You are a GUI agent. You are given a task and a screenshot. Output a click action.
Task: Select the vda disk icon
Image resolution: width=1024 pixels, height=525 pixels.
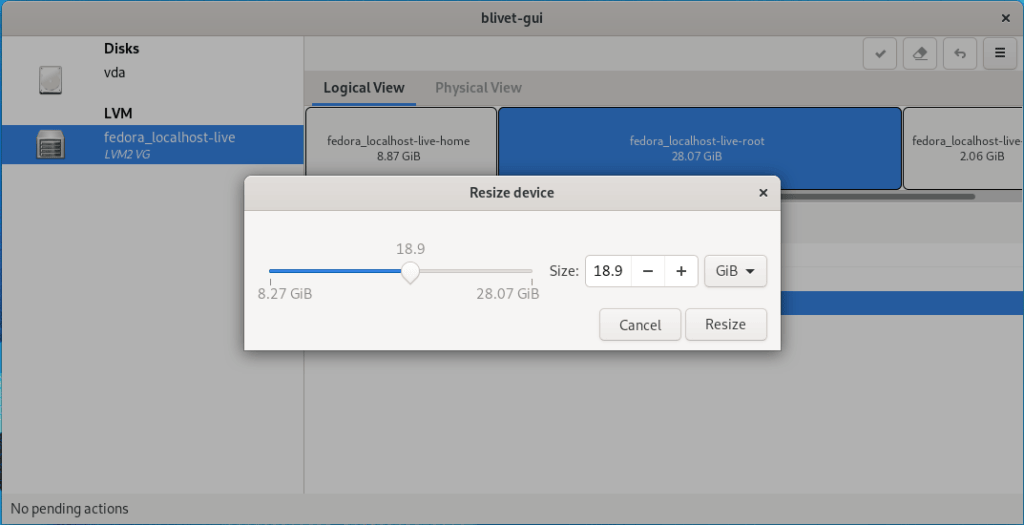pyautogui.click(x=50, y=80)
